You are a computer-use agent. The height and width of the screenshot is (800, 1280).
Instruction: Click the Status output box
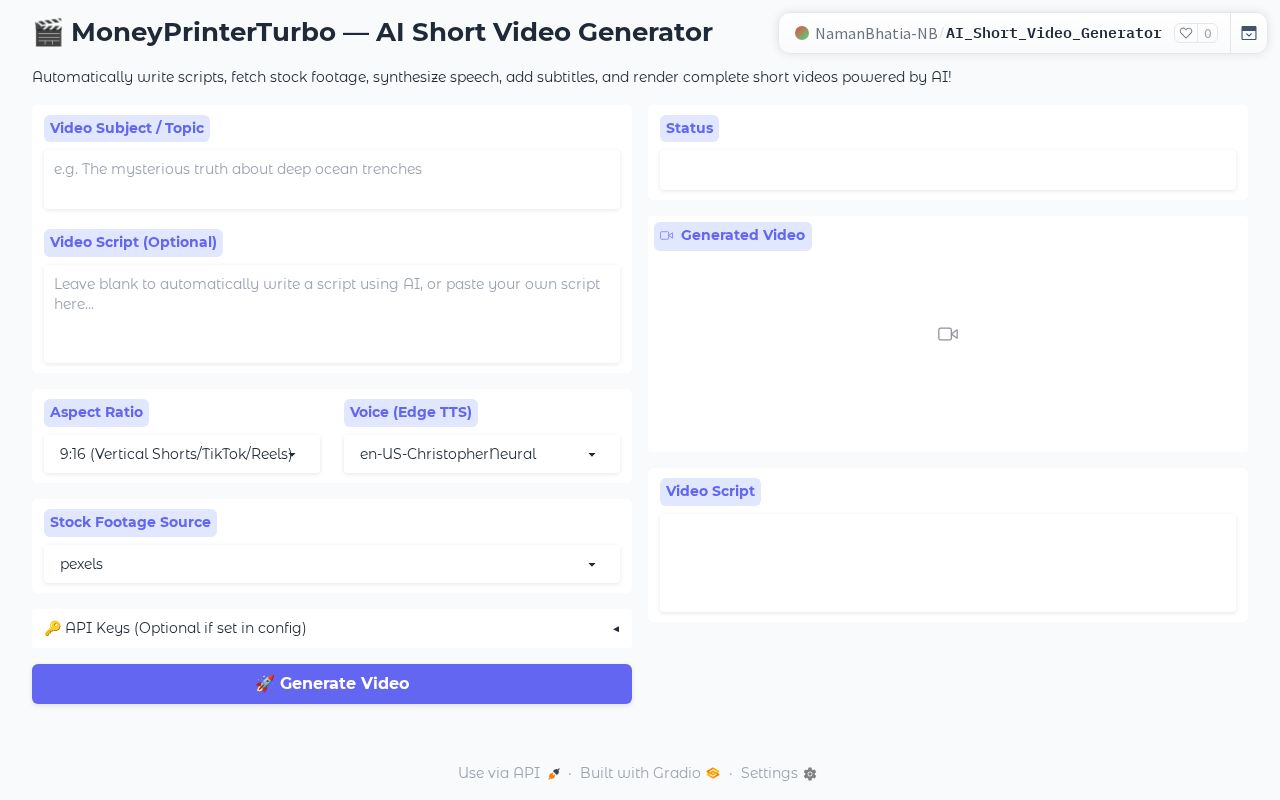(948, 170)
